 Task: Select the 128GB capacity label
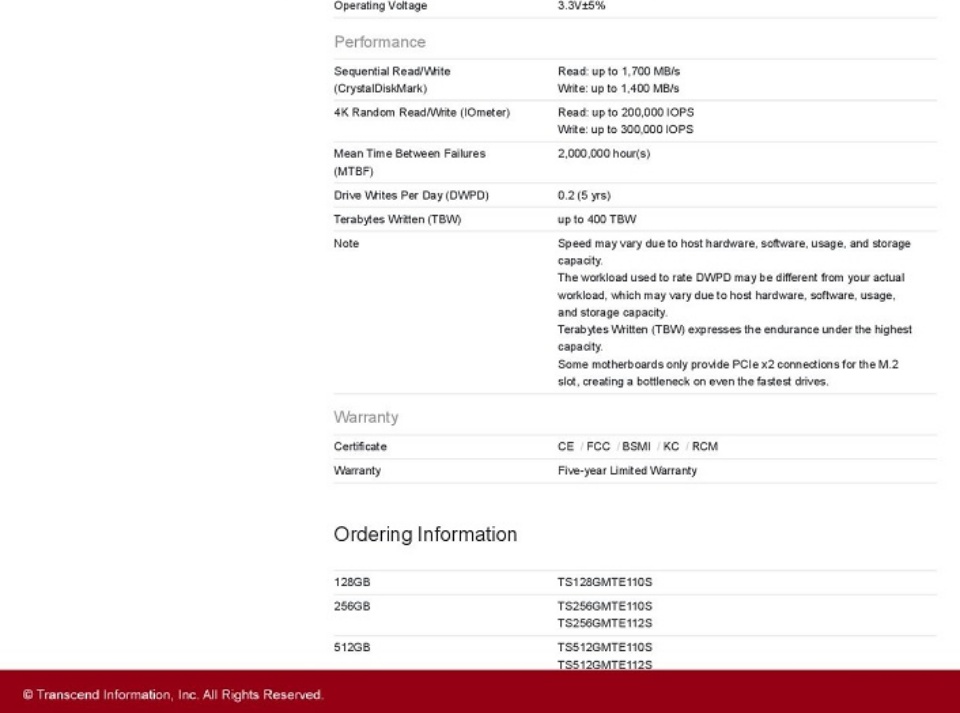point(352,582)
